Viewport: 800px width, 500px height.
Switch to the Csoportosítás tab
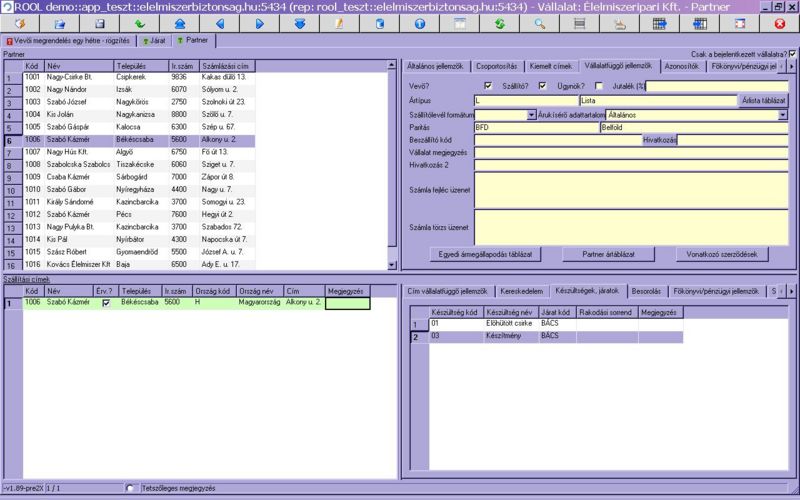(x=495, y=66)
